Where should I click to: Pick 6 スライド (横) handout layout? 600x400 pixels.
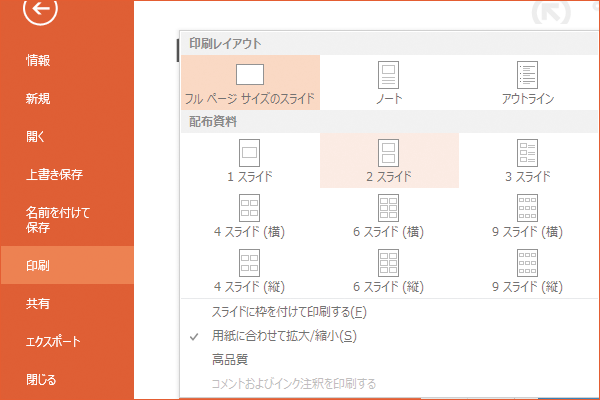tap(389, 216)
